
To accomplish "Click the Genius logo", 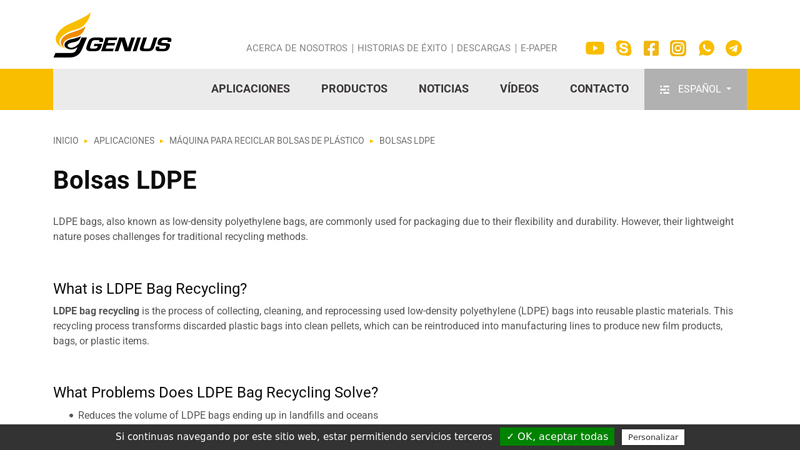I will (x=112, y=35).
